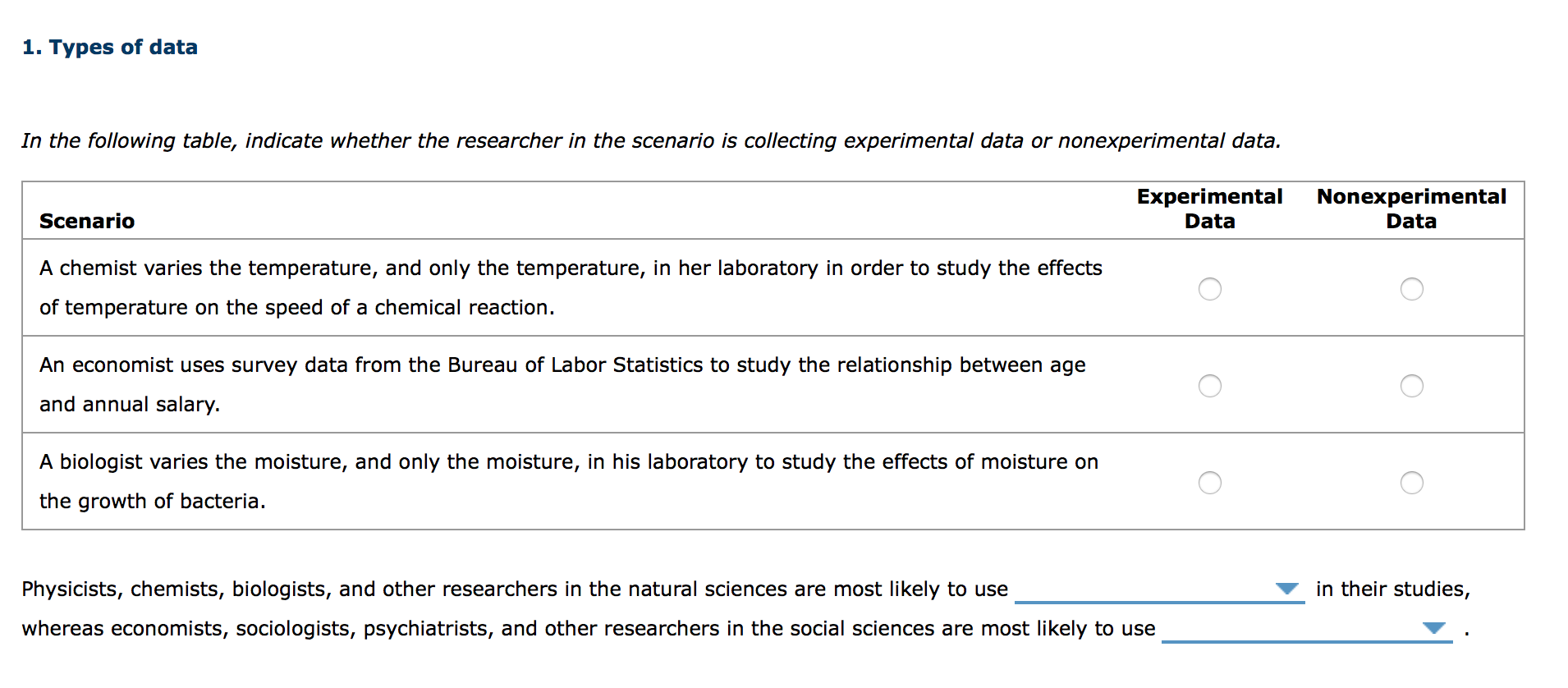1568x688 pixels.
Task: Select Nonexperimental Data for the chemist scenario
Action: click(x=1411, y=289)
